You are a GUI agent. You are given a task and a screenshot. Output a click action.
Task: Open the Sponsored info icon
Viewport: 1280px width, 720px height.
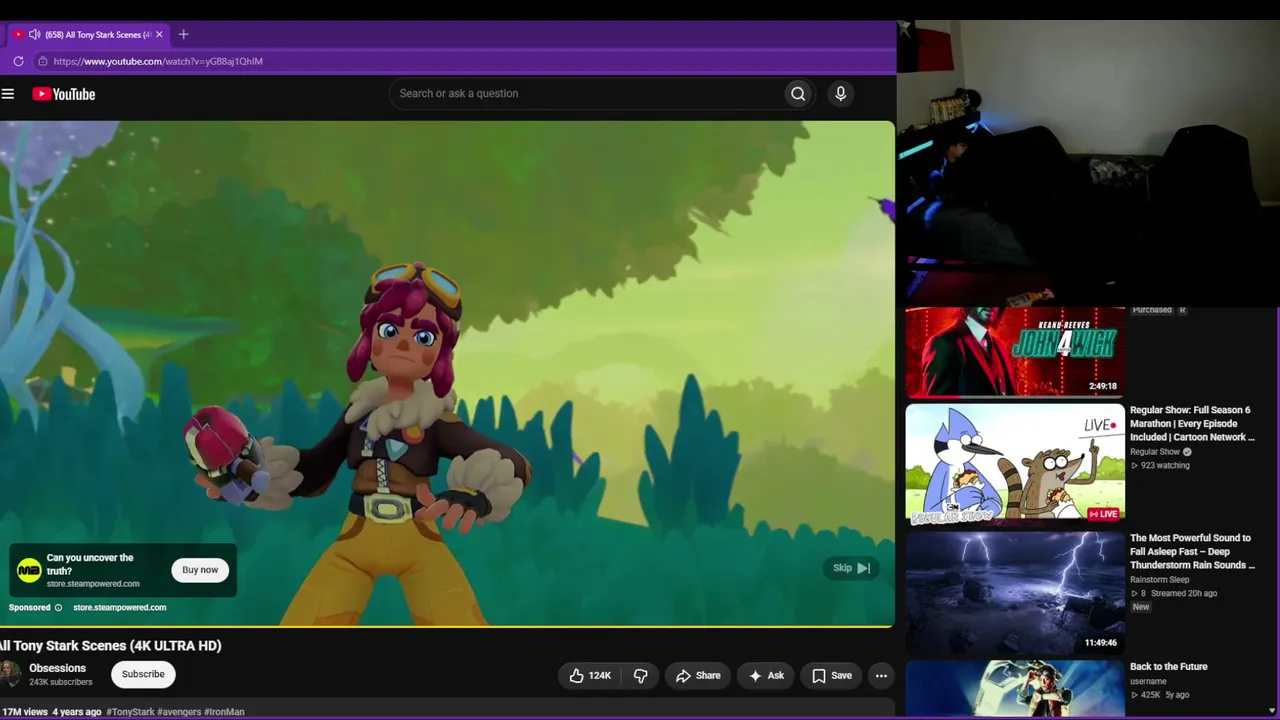point(58,608)
